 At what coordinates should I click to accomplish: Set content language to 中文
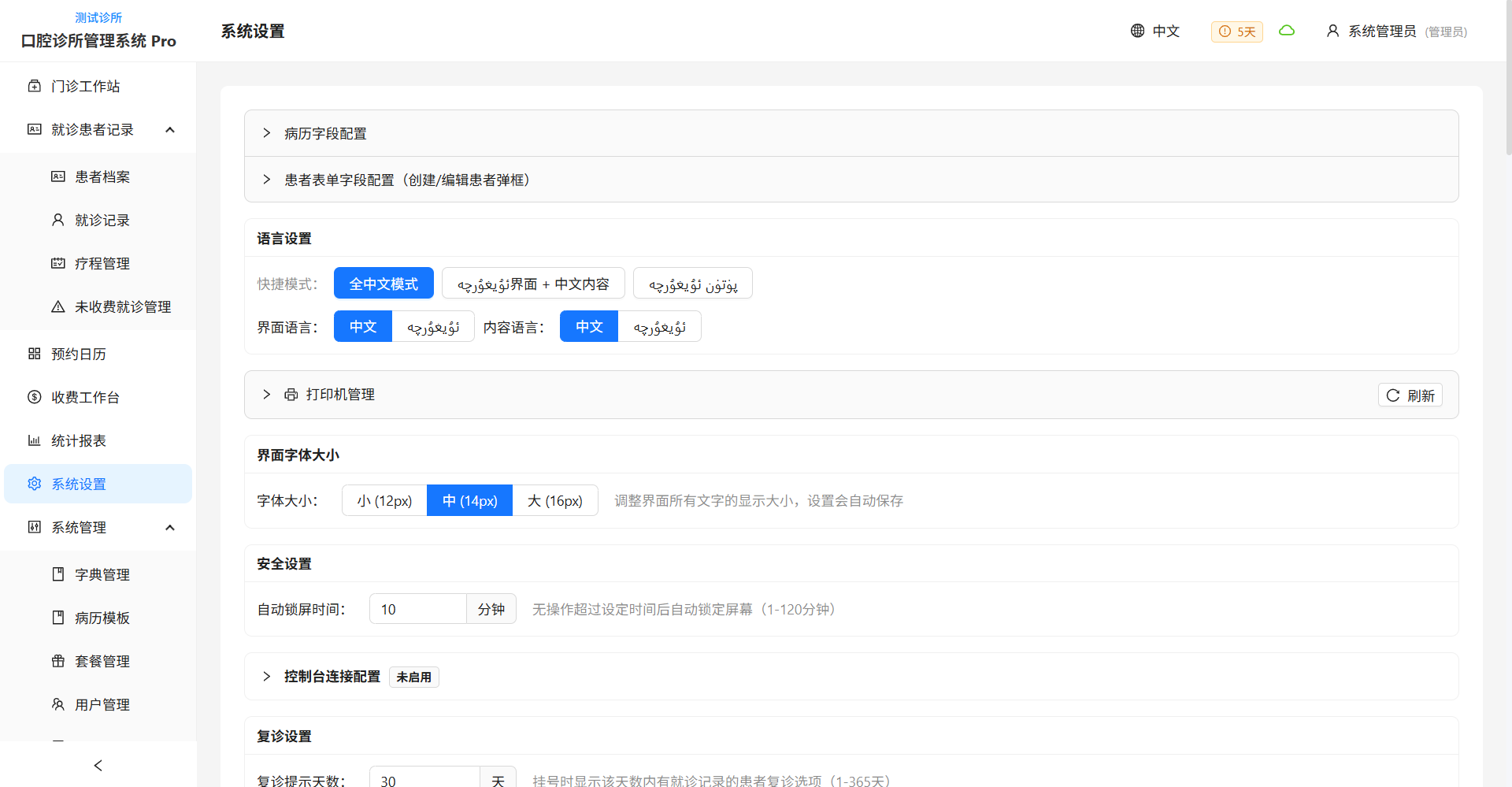[588, 327]
